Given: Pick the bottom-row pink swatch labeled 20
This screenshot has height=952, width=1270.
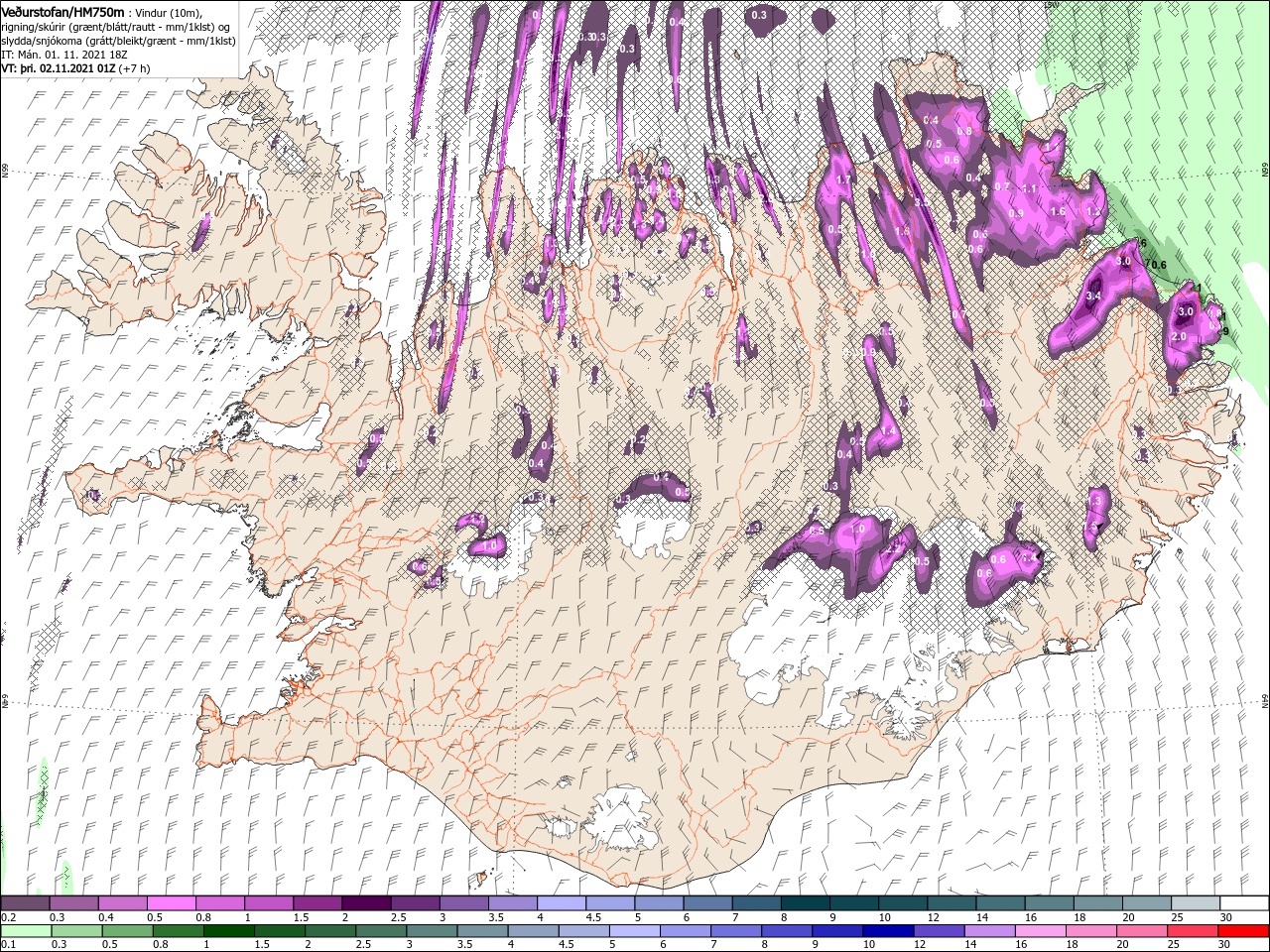Looking at the screenshot, I should (x=1143, y=931).
